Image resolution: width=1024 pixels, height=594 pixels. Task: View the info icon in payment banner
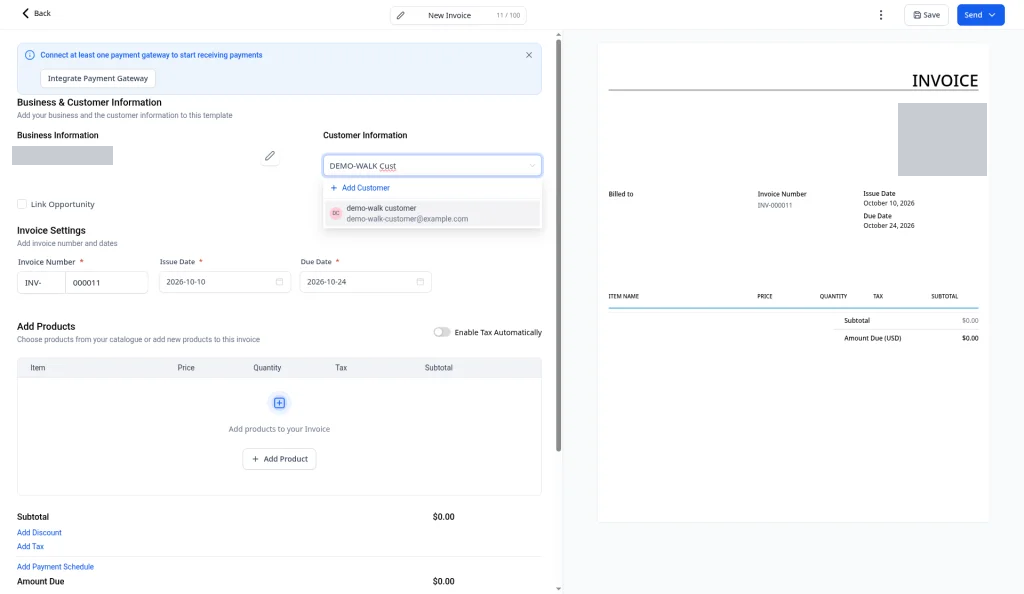click(29, 55)
